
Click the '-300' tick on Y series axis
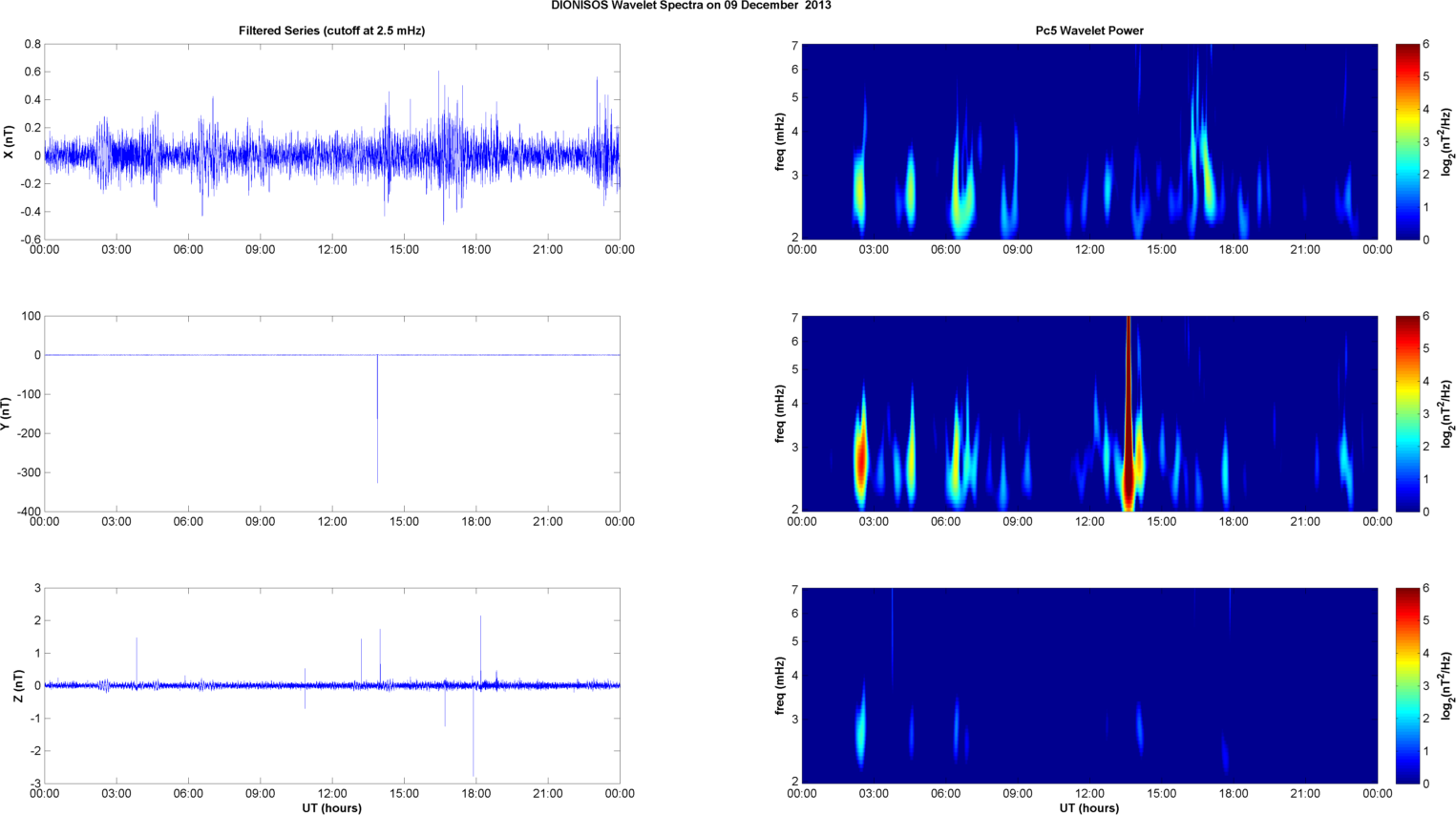click(x=28, y=472)
